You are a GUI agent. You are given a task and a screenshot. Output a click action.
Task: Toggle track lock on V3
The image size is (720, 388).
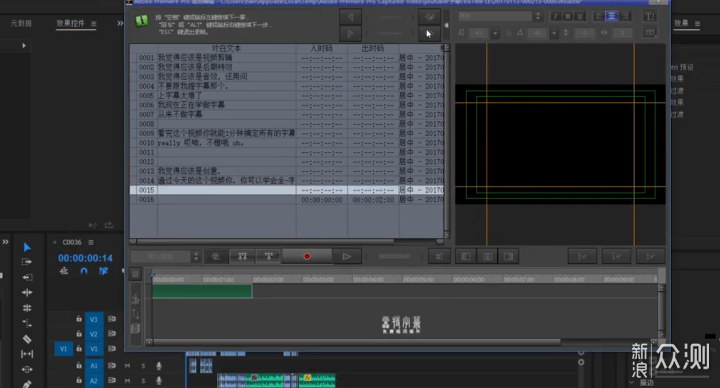coord(79,319)
